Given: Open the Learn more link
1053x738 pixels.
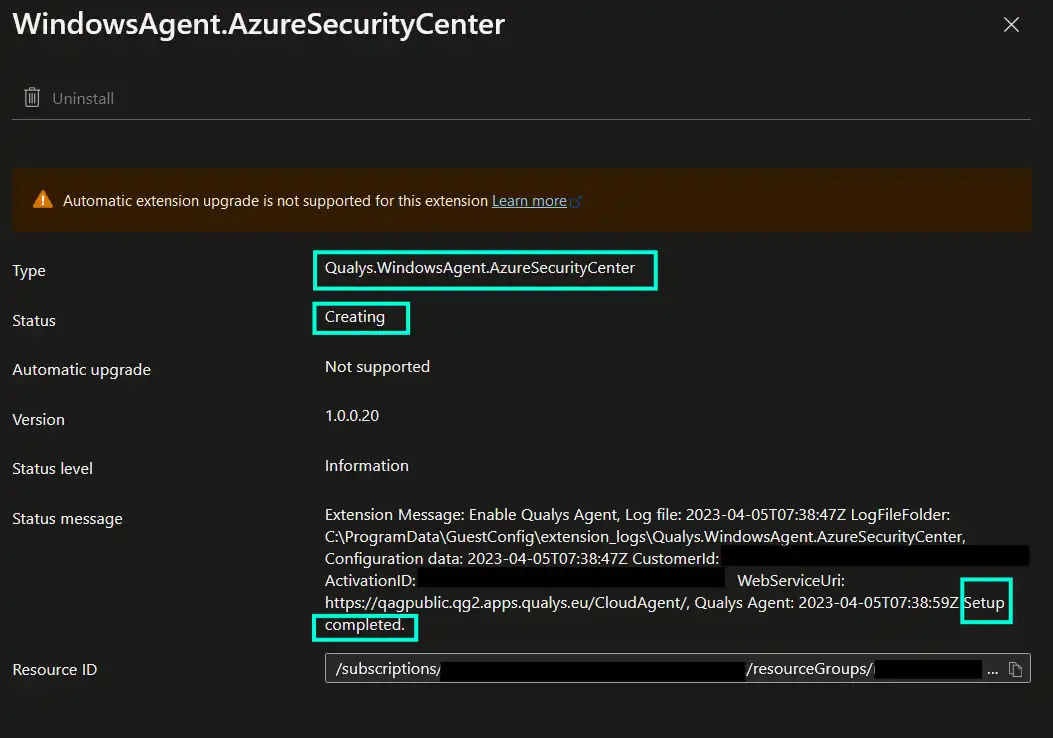Looking at the screenshot, I should pos(529,201).
